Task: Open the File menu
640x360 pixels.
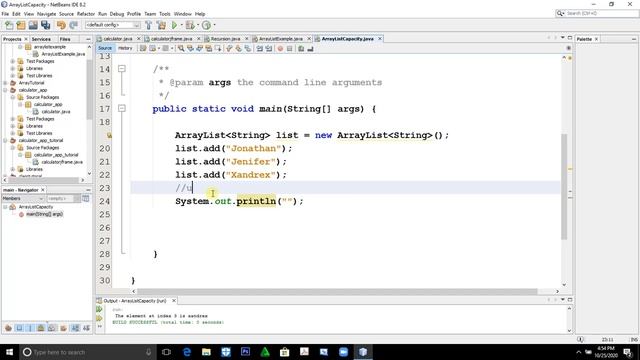Action: [5, 14]
